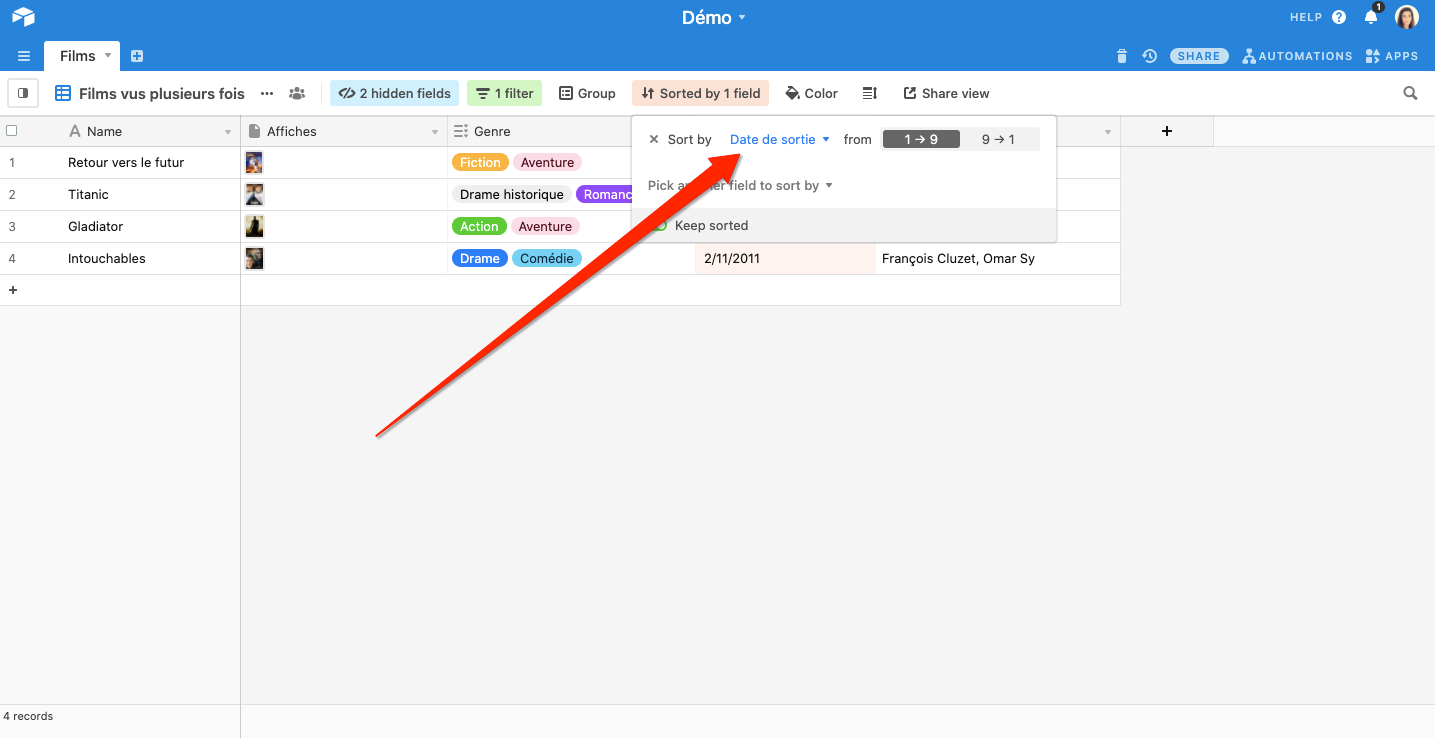Select the Comédie genre tag
Screen dimensions: 1435x739
547,258
